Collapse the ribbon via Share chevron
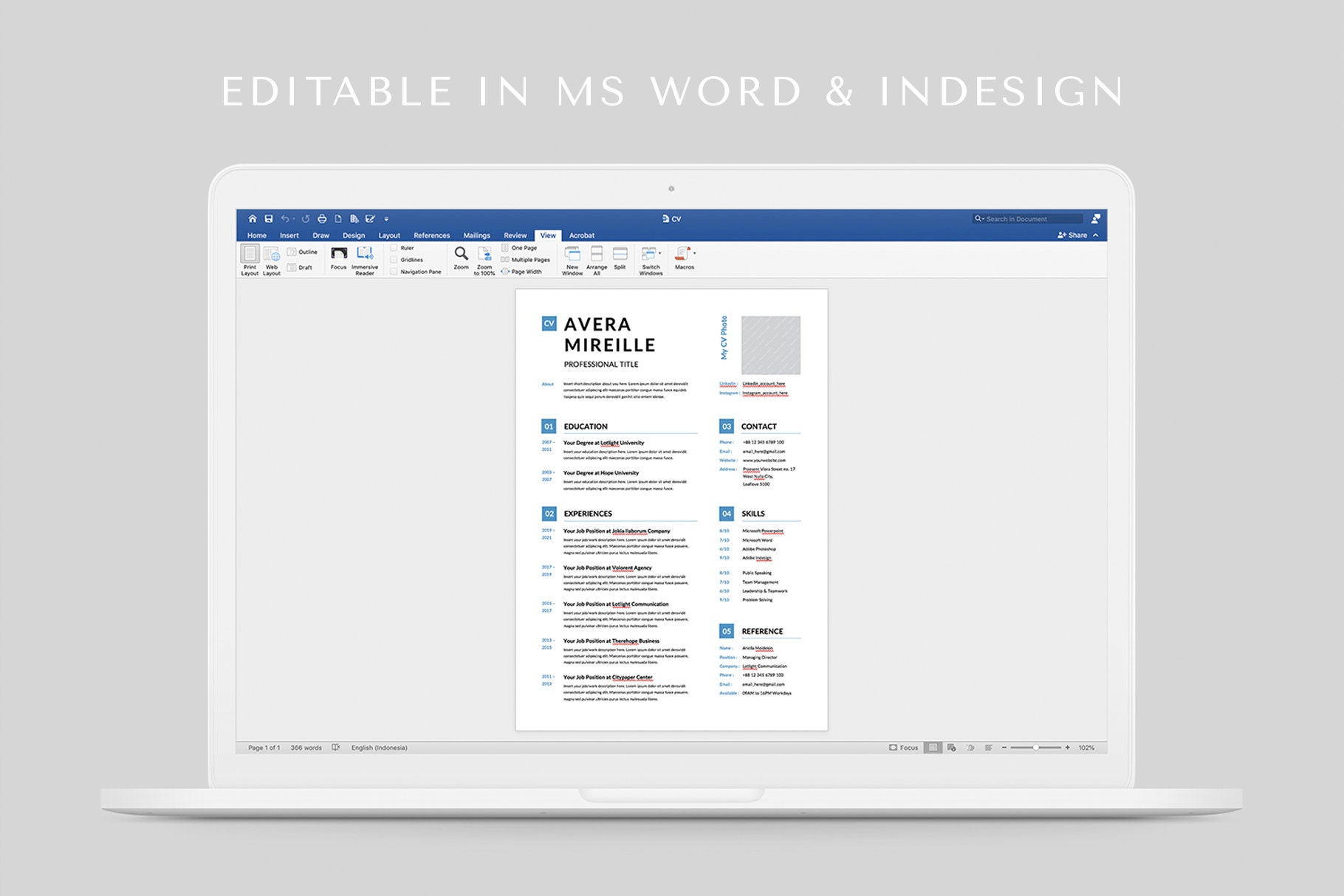The height and width of the screenshot is (896, 1344). (1095, 235)
